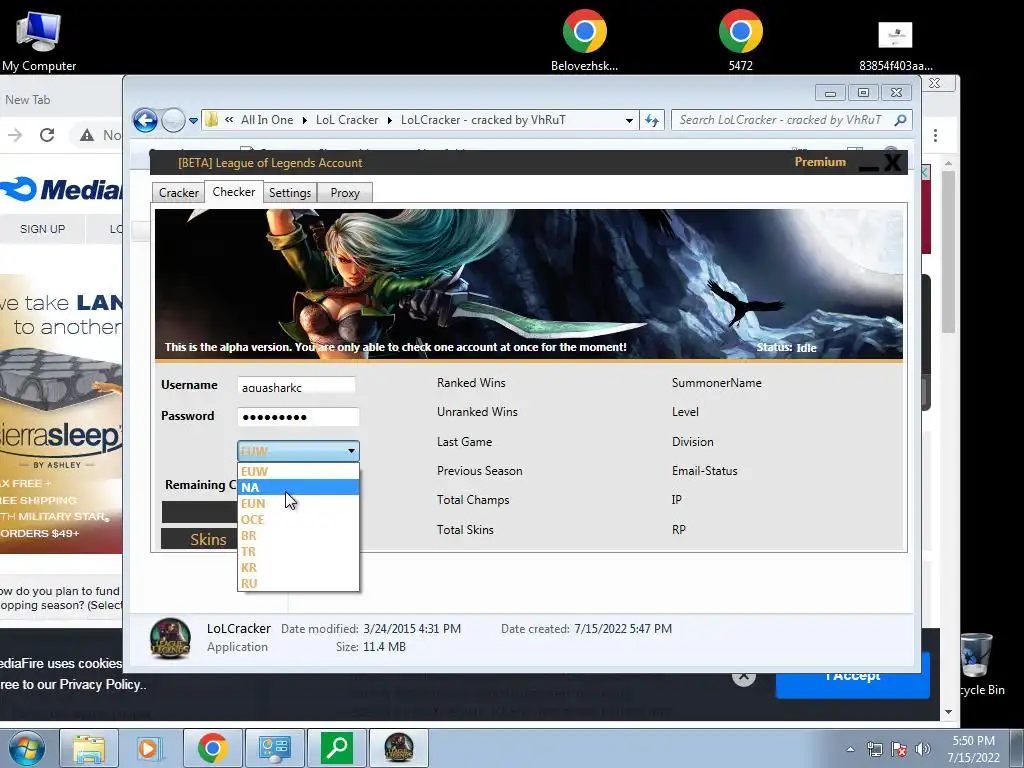Click the I Accept cookies button
Screen dimensions: 1024x768
(x=852, y=677)
